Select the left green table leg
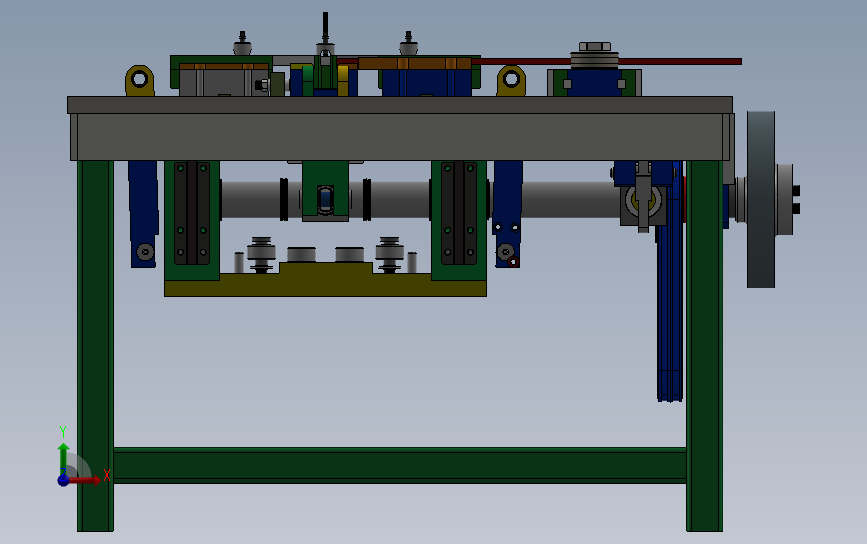Viewport: 867px width, 544px height. [x=95, y=346]
